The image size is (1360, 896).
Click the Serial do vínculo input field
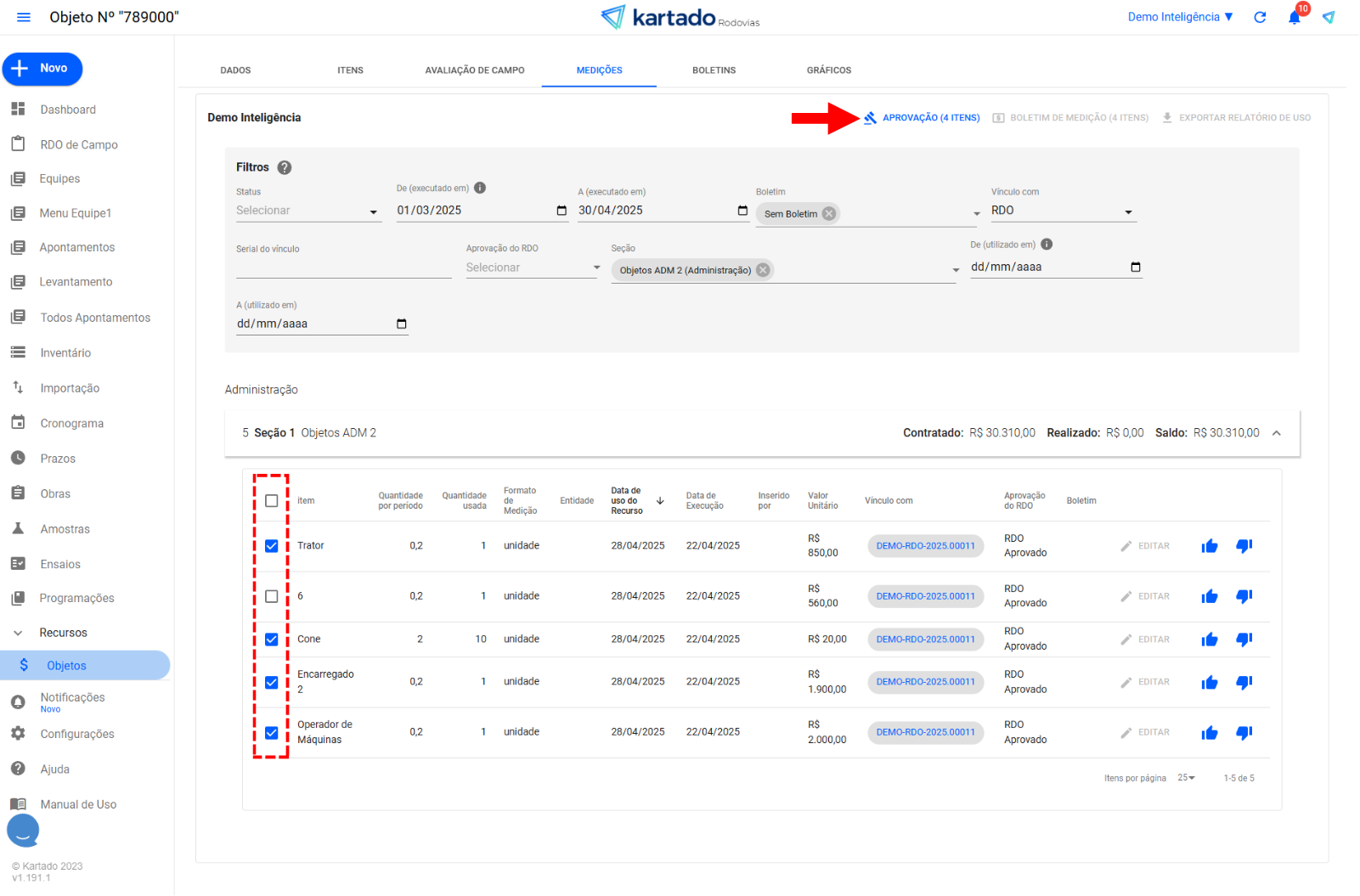coord(343,268)
